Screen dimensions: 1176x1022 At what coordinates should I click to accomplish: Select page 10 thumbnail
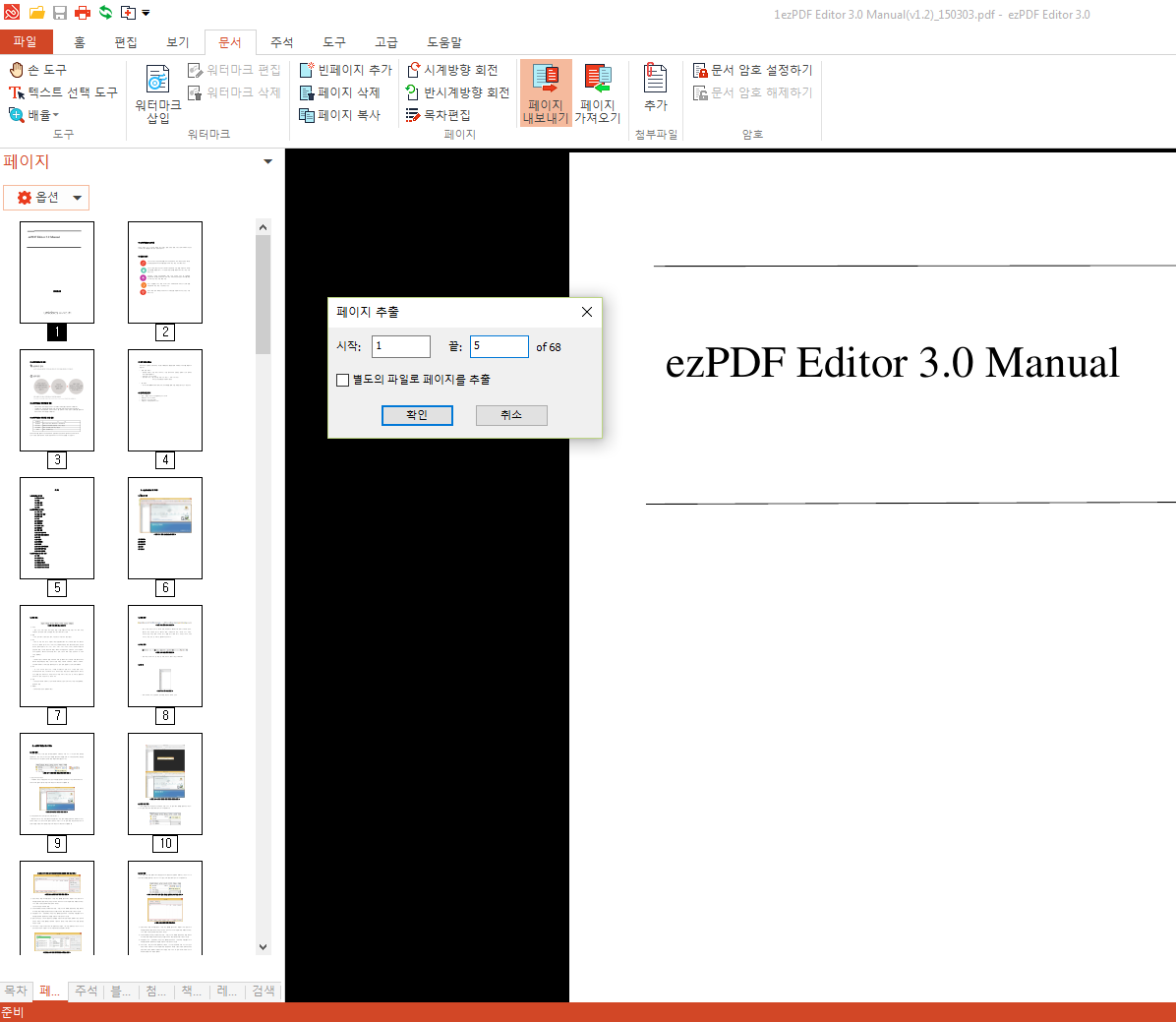pyautogui.click(x=165, y=784)
